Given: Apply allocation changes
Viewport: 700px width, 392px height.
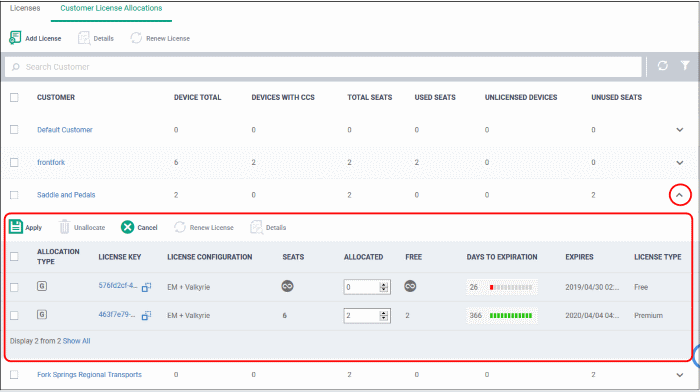Looking at the screenshot, I should (x=25, y=227).
